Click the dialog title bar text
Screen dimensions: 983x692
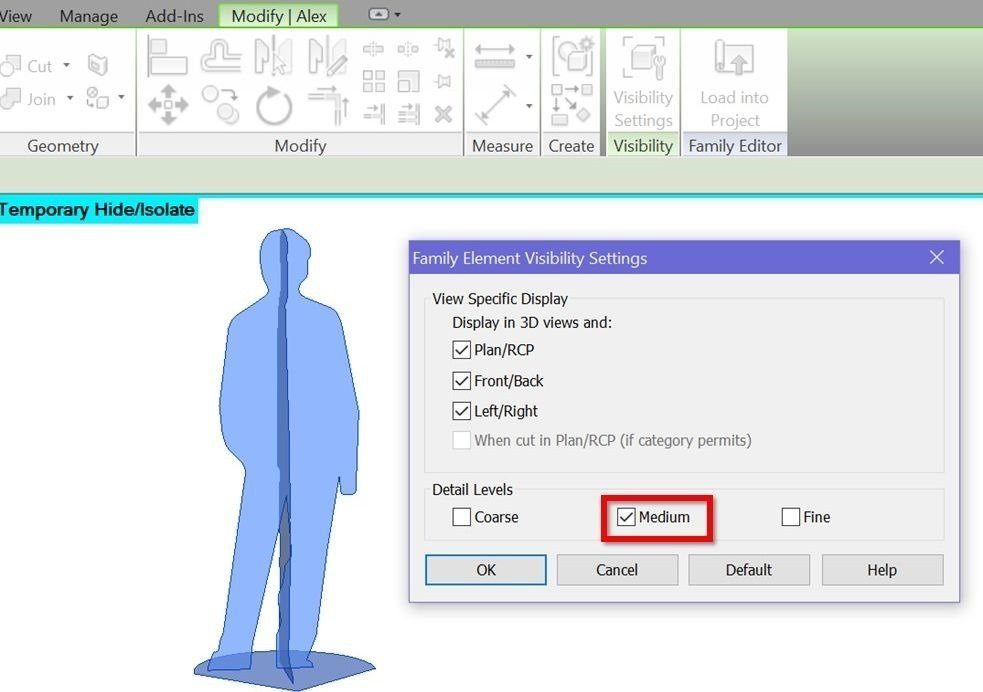530,258
